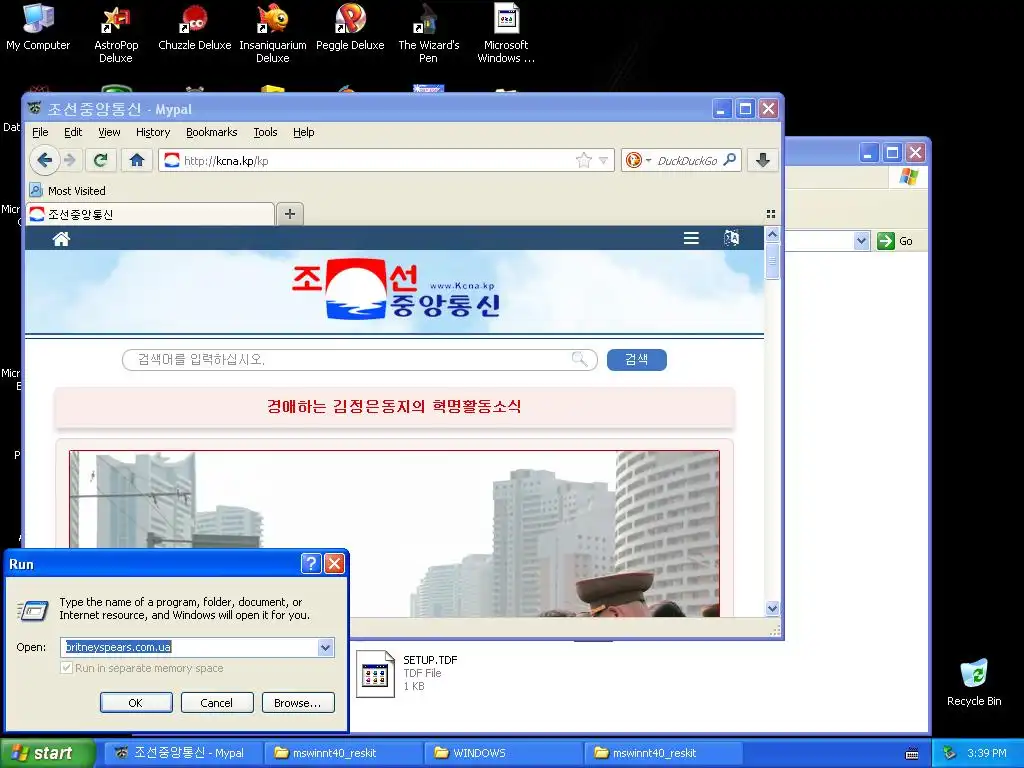The image size is (1024, 768).
Task: Launch AstroPop Deluxe shortcut
Action: (x=116, y=33)
